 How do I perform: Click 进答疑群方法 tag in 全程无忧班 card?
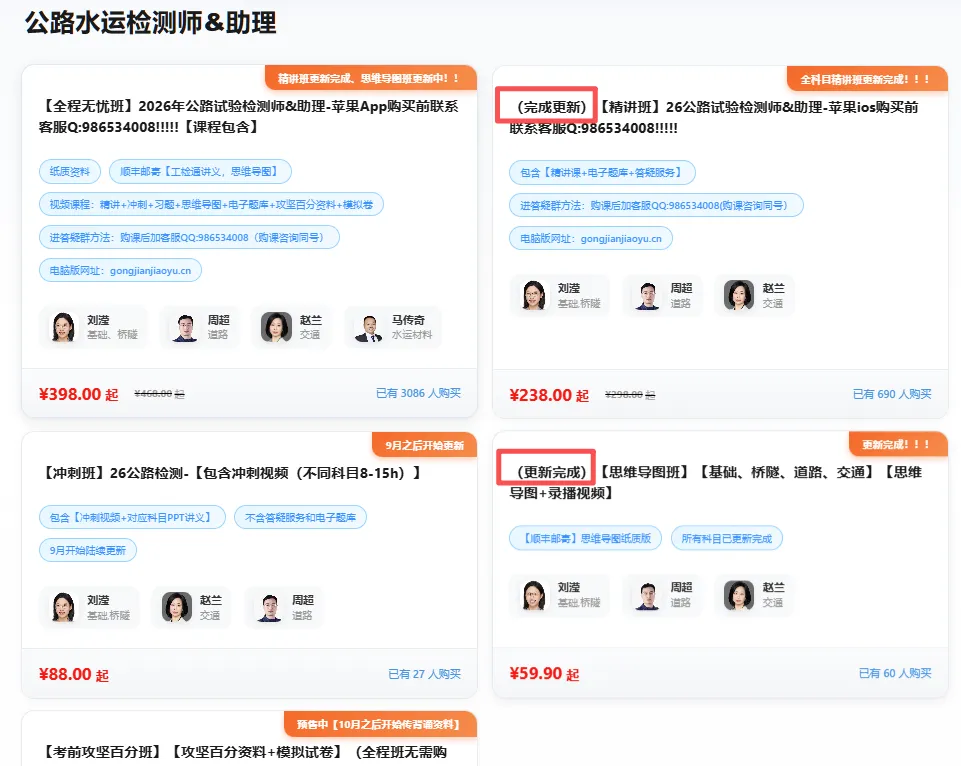pyautogui.click(x=189, y=238)
